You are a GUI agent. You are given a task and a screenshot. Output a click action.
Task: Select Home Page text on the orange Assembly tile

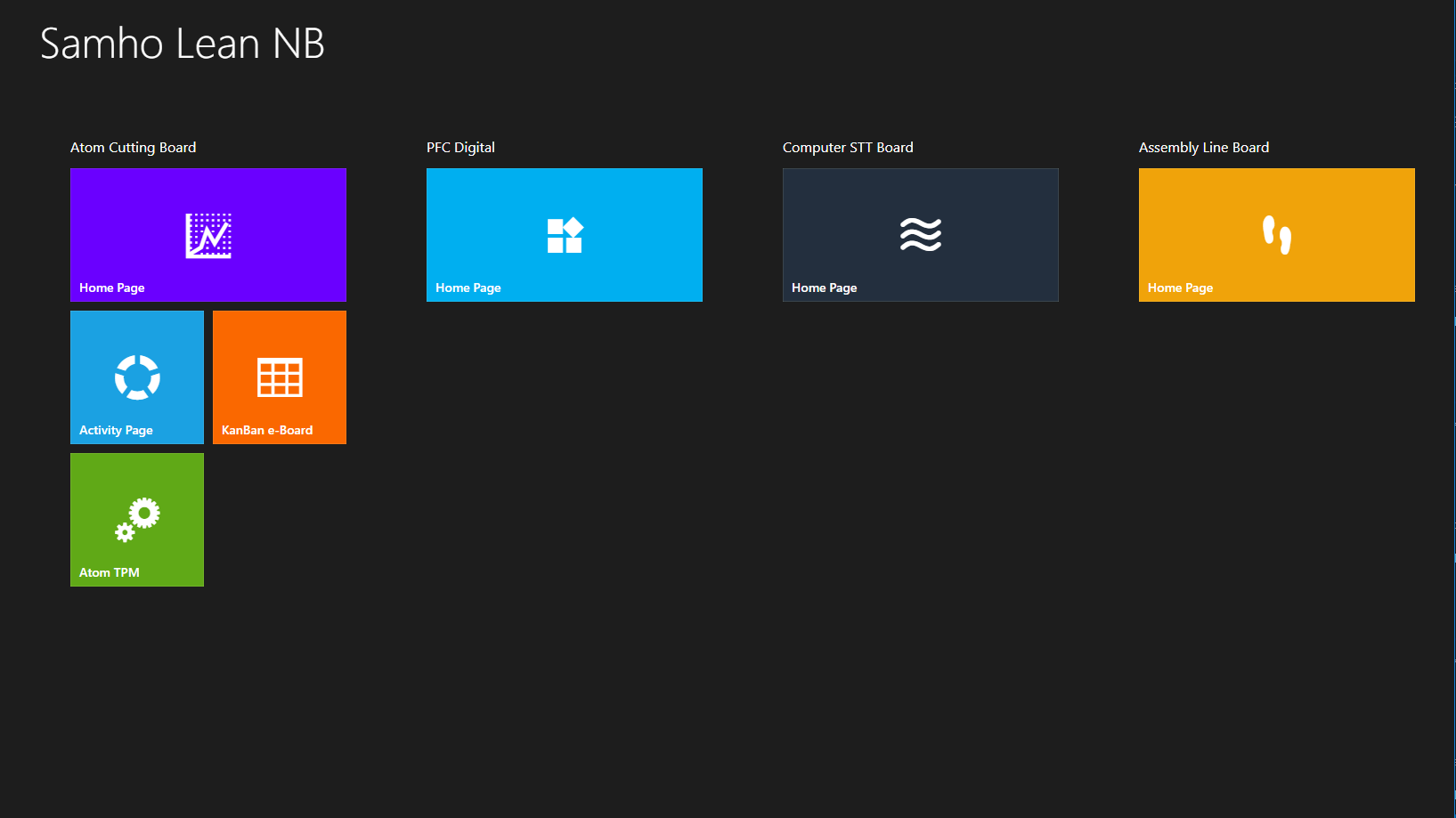(1180, 288)
